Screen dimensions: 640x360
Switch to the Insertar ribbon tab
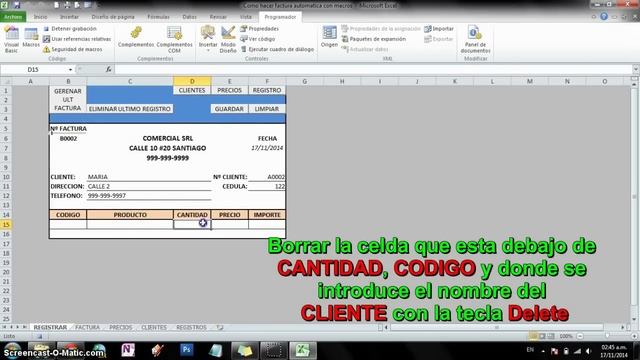[69, 17]
